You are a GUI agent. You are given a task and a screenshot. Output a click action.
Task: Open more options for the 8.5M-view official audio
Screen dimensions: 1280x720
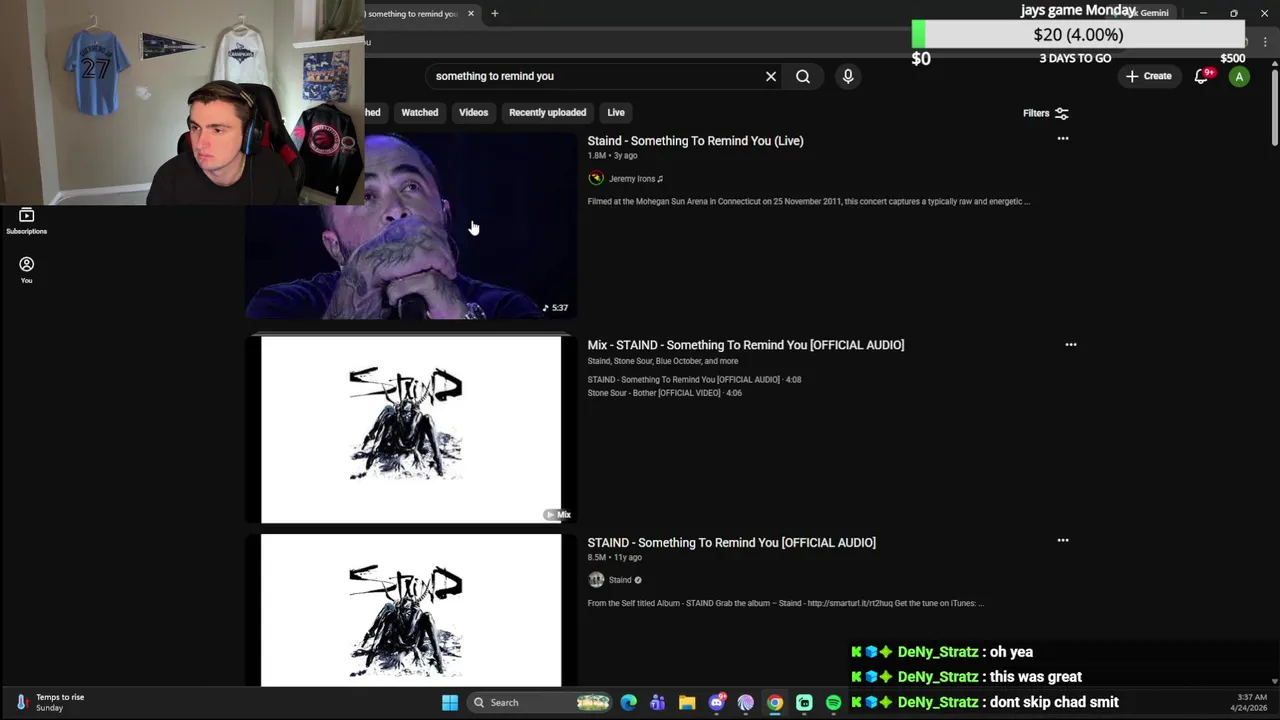1063,541
